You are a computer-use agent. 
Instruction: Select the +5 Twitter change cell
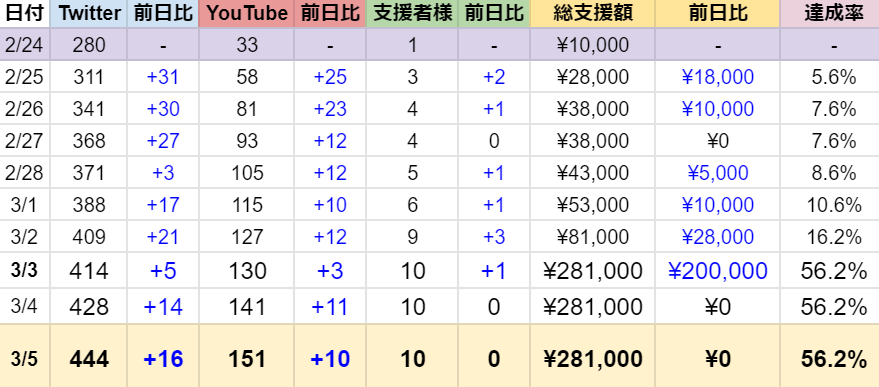coord(163,271)
